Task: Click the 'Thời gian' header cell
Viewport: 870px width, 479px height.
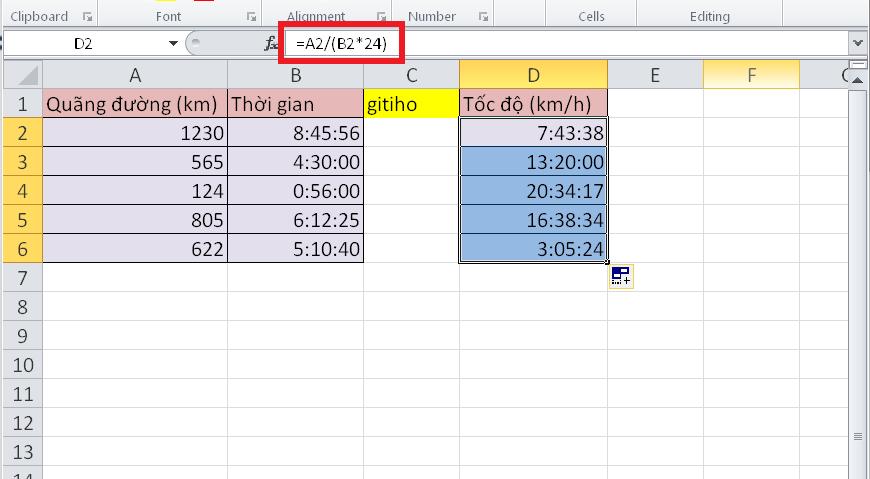Action: coord(296,104)
